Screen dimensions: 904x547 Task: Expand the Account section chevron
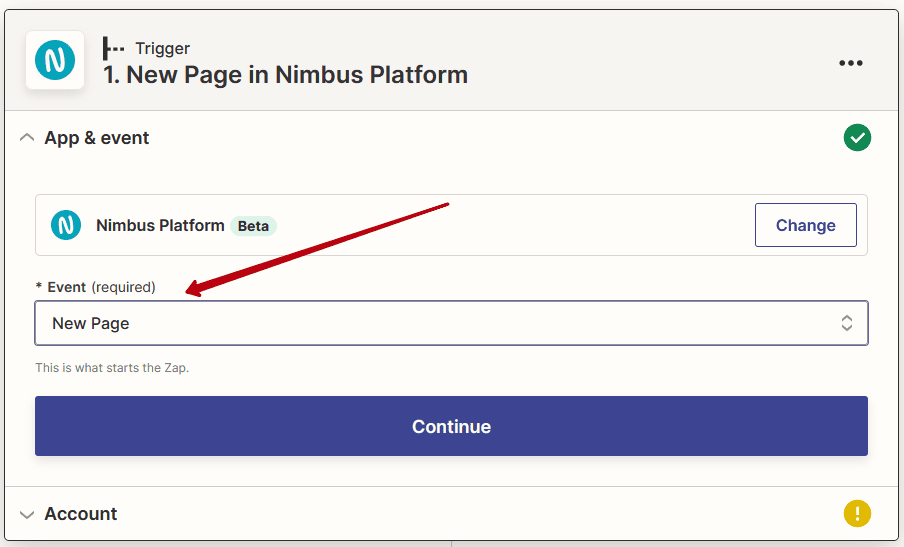[27, 514]
